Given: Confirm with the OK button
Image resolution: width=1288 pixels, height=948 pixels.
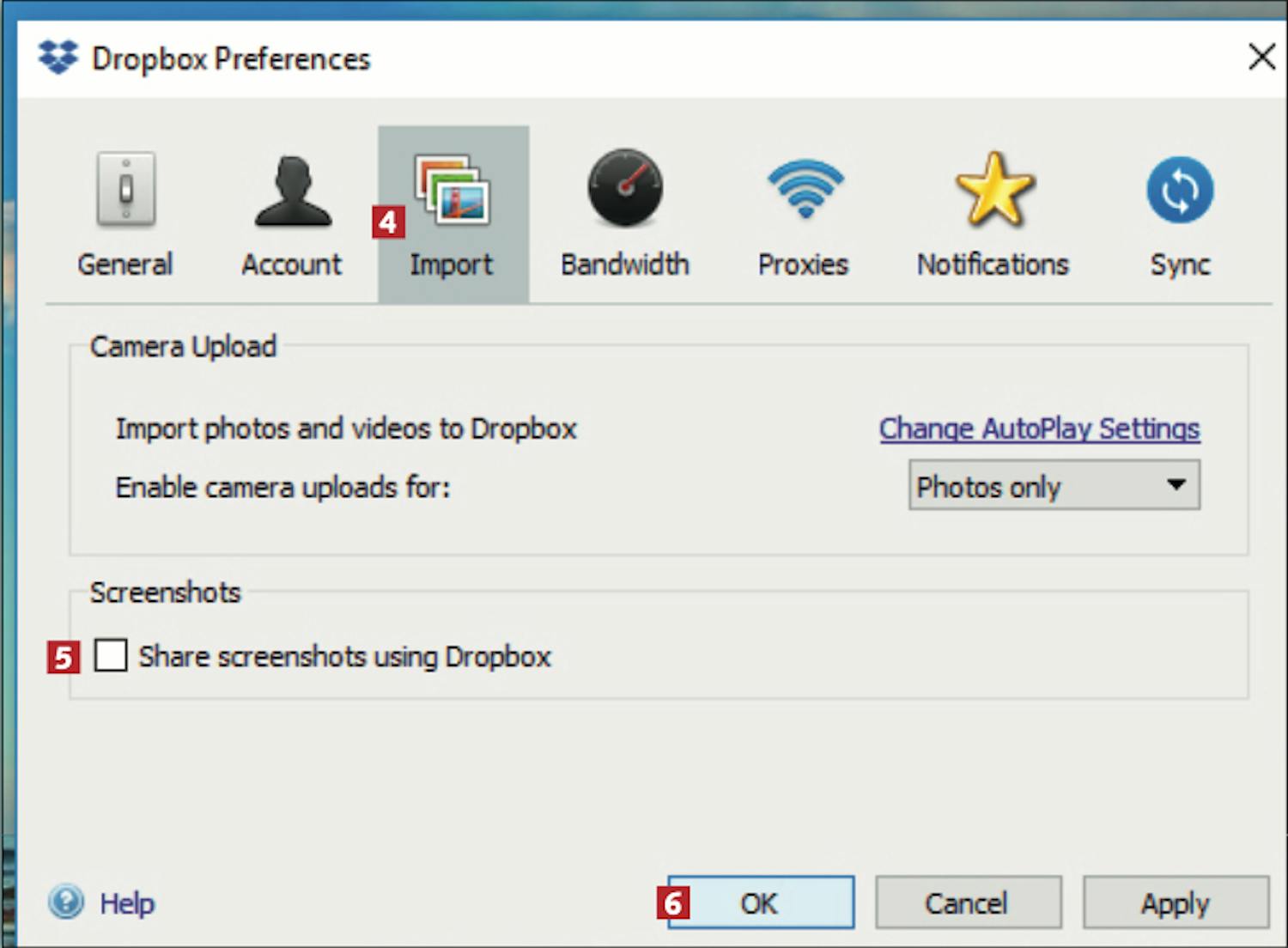Looking at the screenshot, I should click(761, 902).
